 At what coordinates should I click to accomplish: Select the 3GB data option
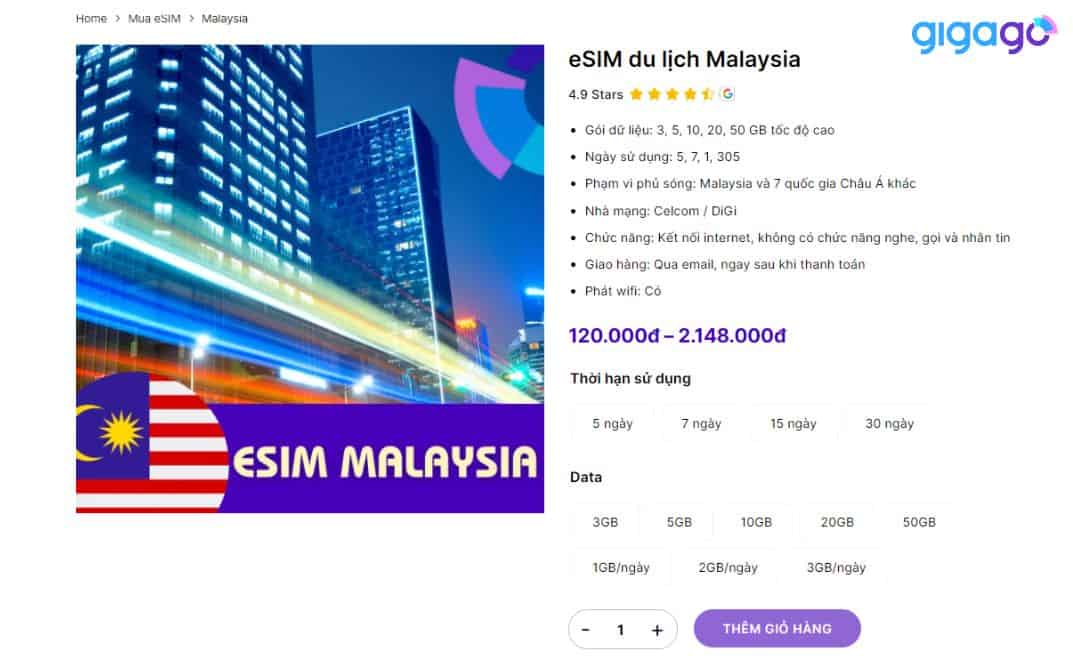click(x=605, y=522)
